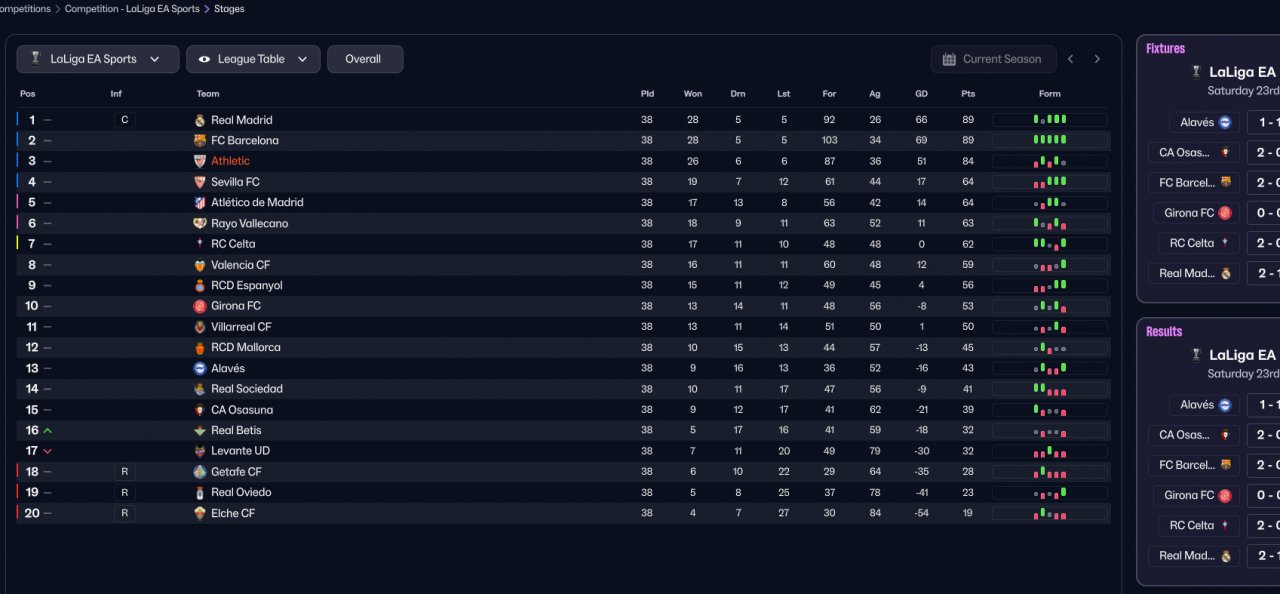1280x594 pixels.
Task: Click the Sevilla FC badge icon
Action: tap(200, 182)
